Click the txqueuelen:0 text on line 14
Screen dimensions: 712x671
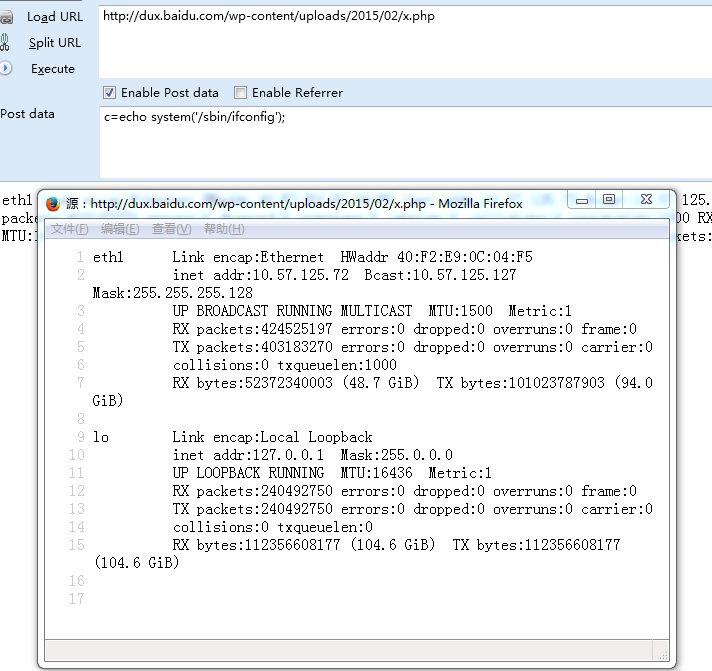click(325, 527)
